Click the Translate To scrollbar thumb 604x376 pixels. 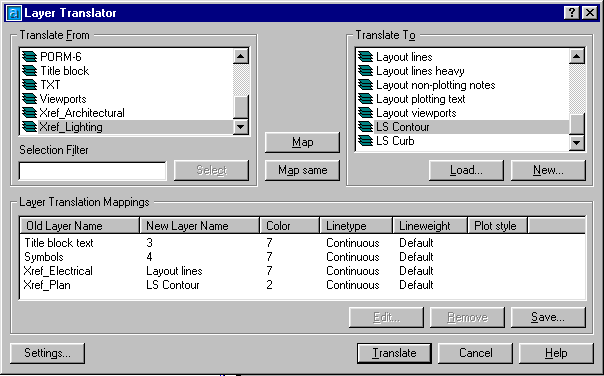click(x=577, y=124)
